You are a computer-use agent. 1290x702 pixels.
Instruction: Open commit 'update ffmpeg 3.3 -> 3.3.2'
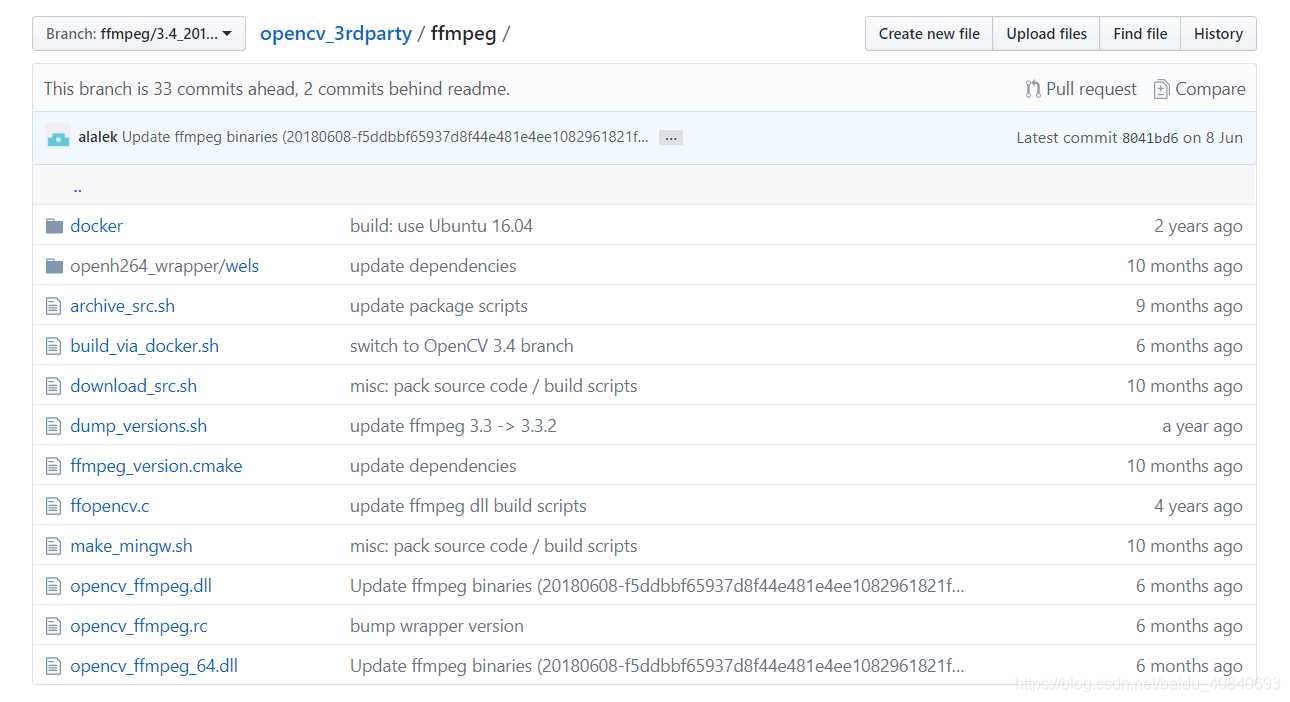click(453, 426)
